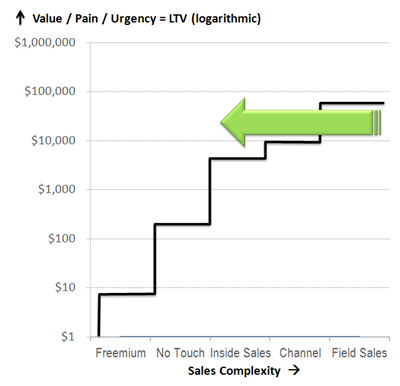
Task: Click the $100 y-axis label
Action: pyautogui.click(x=62, y=238)
